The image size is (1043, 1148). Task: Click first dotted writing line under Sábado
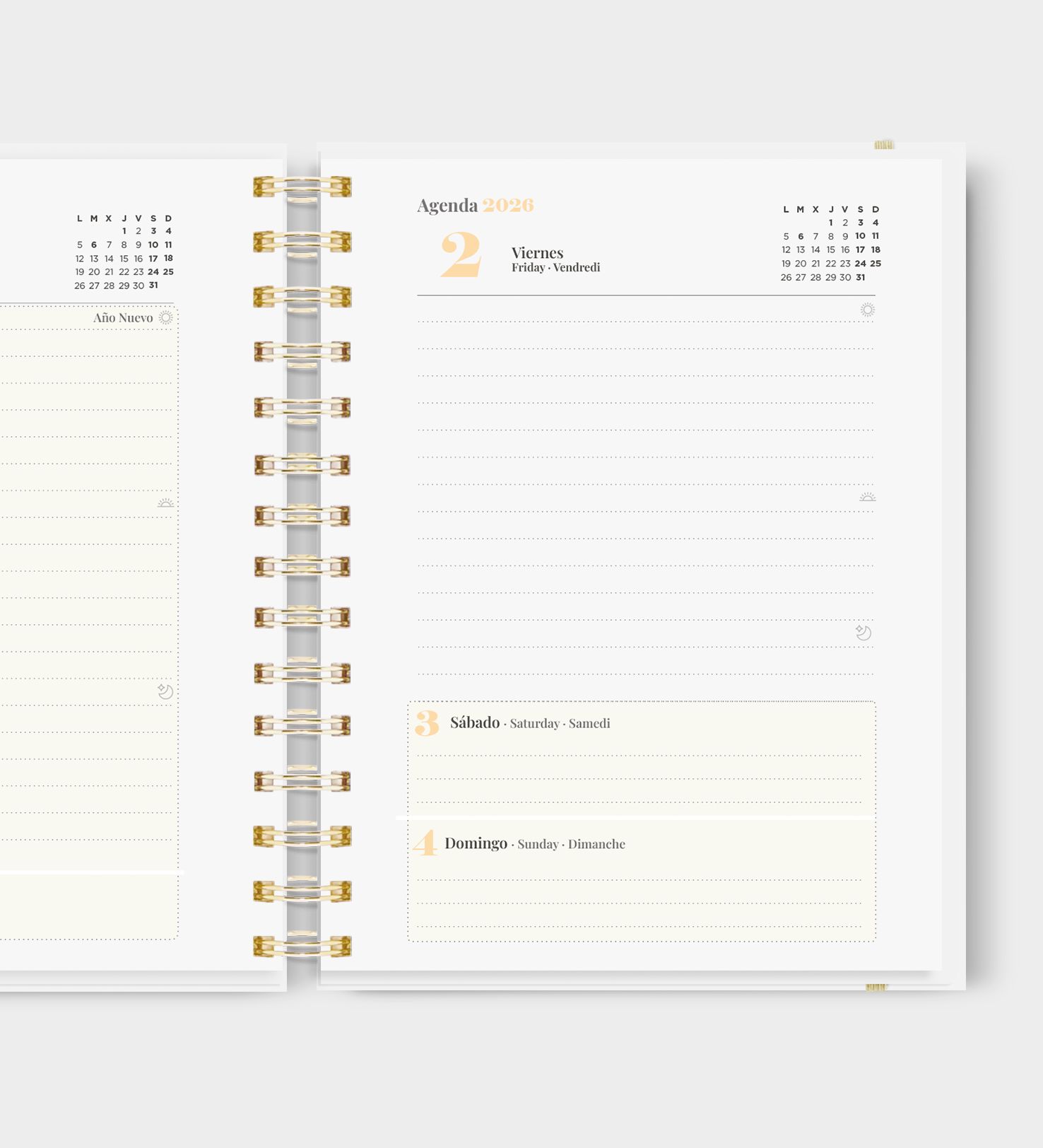click(640, 756)
